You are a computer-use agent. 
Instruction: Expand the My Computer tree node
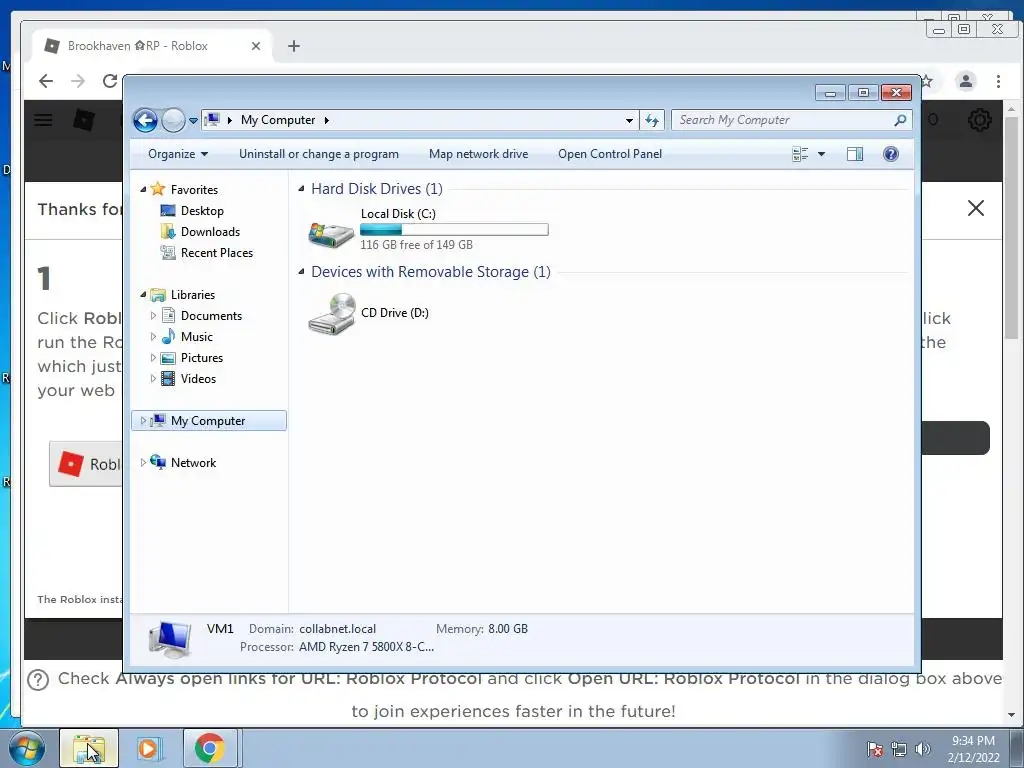(143, 421)
